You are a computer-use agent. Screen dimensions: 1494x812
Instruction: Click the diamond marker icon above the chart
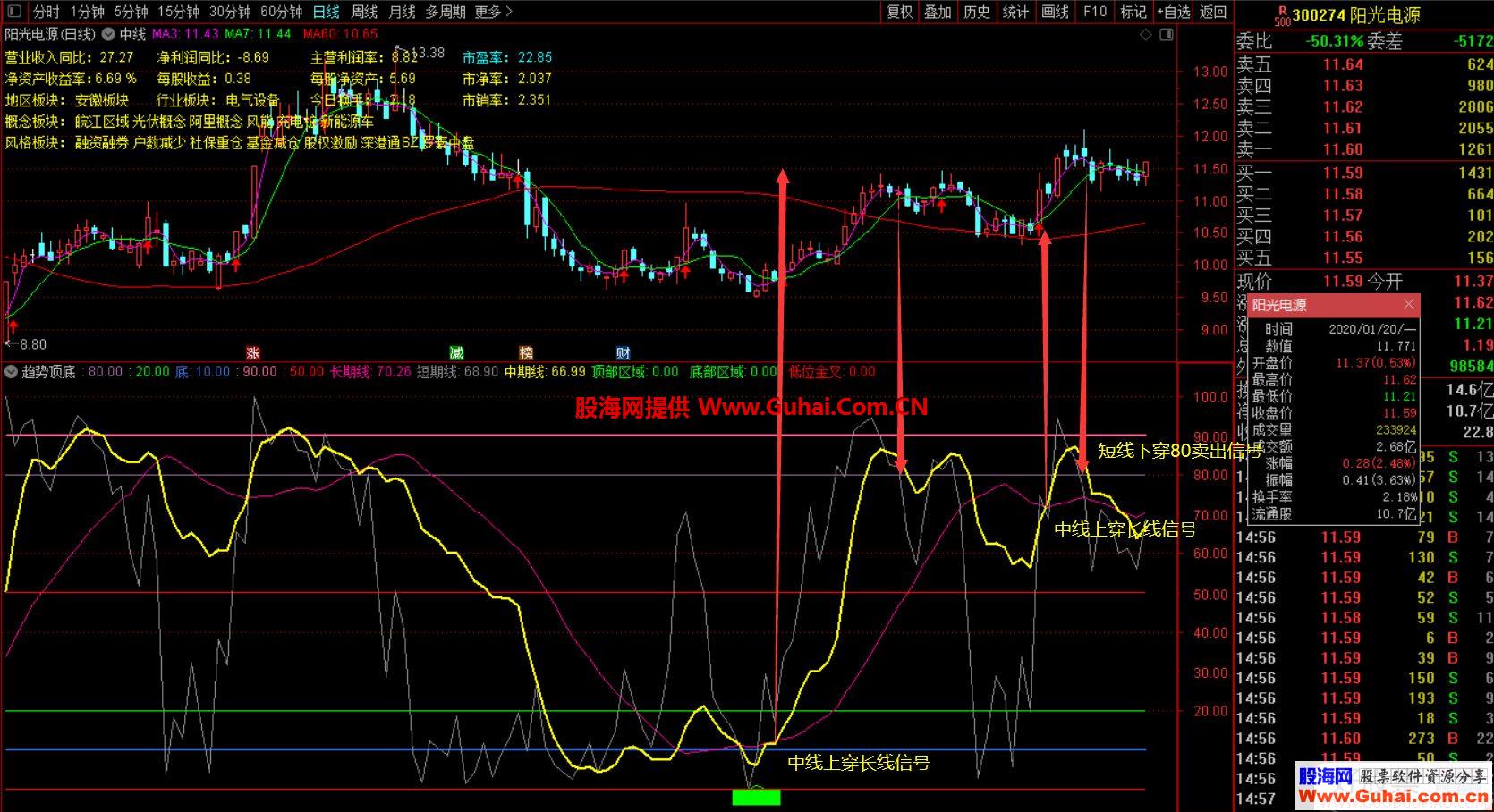1147,35
